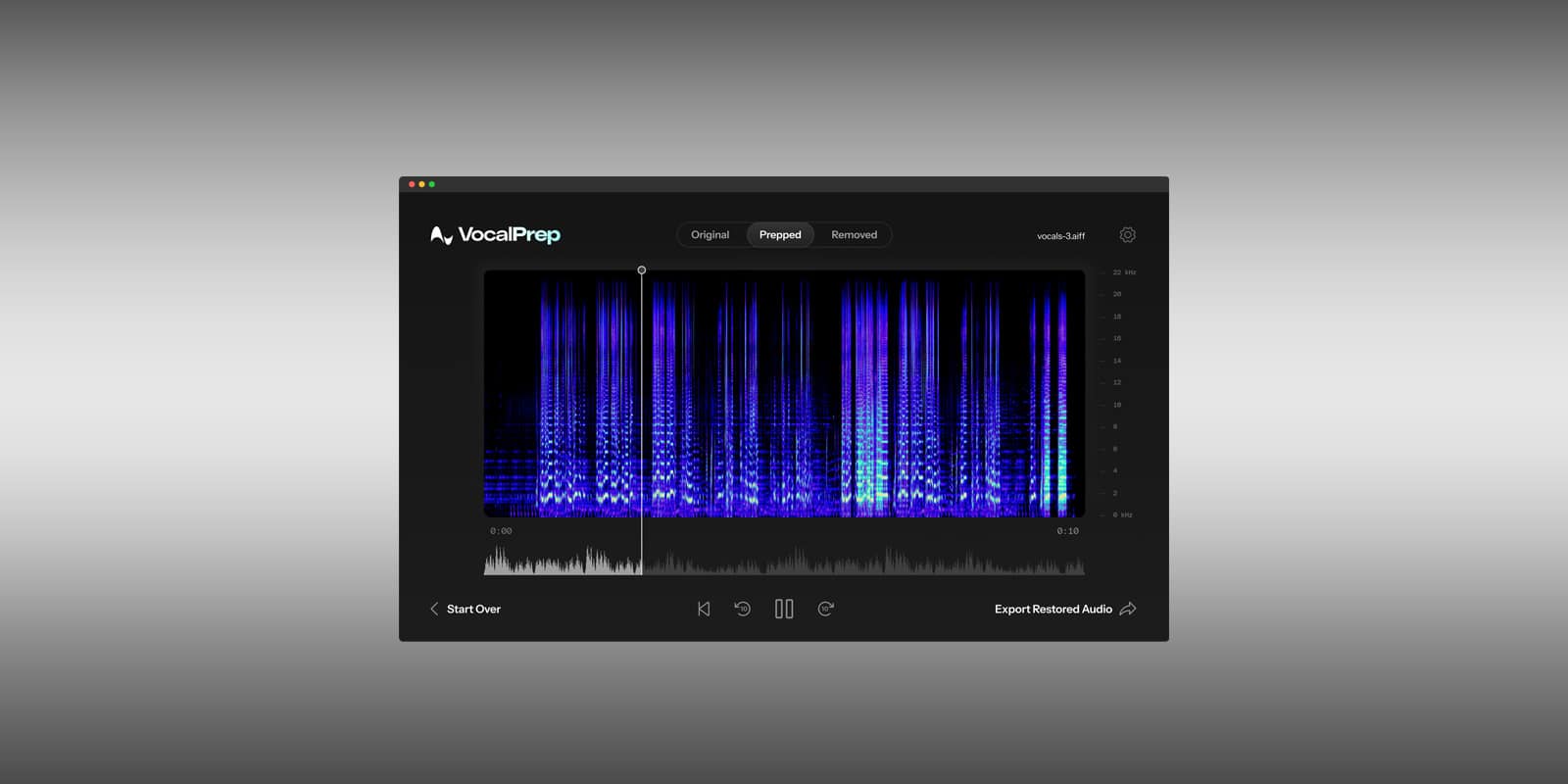The width and height of the screenshot is (1568, 784).
Task: Rewind 10 seconds
Action: 742,609
